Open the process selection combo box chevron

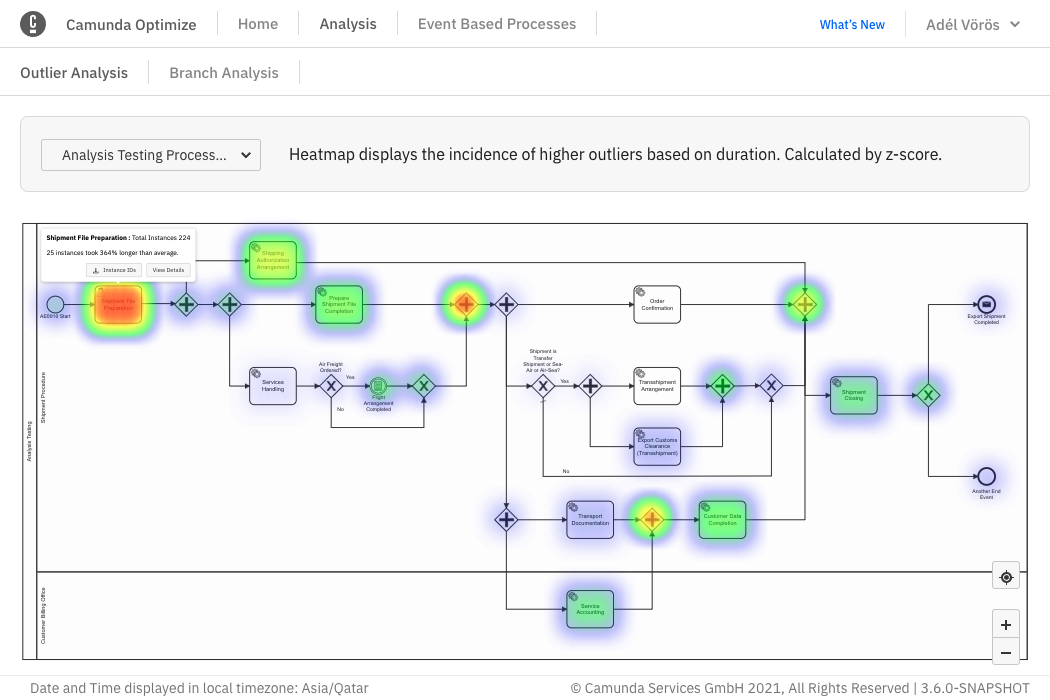(245, 155)
